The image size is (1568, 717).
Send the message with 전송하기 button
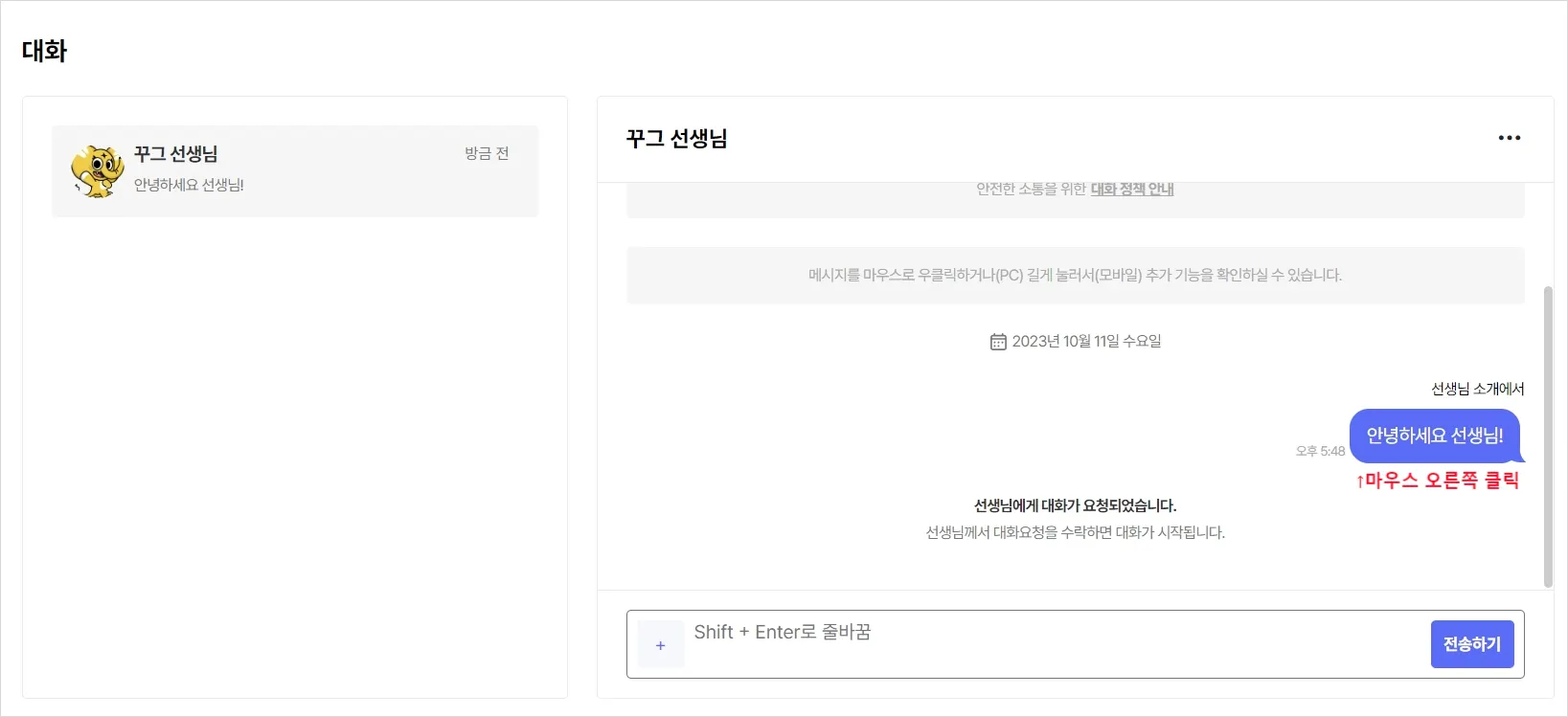(1472, 644)
